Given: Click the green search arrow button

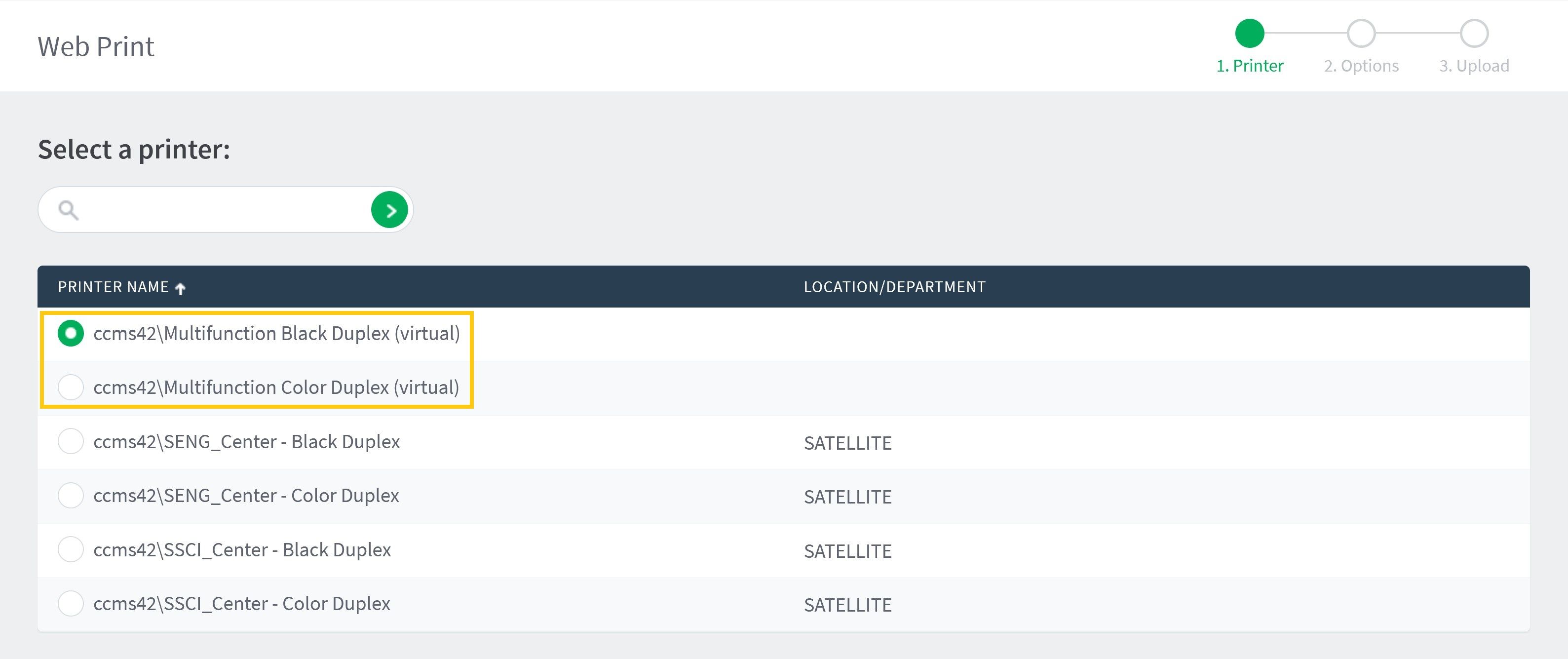Looking at the screenshot, I should (x=389, y=210).
